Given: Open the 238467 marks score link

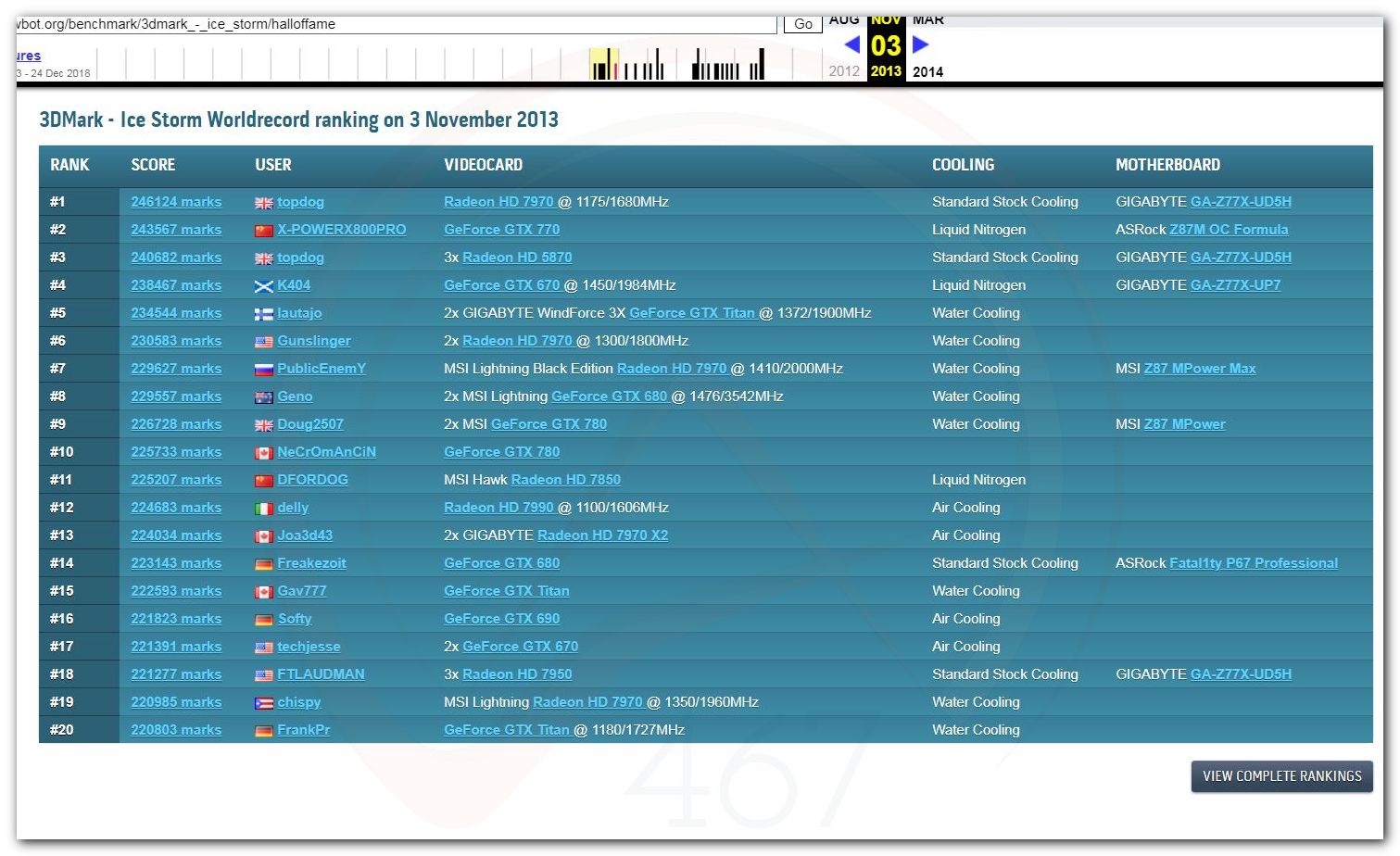Looking at the screenshot, I should coord(176,285).
